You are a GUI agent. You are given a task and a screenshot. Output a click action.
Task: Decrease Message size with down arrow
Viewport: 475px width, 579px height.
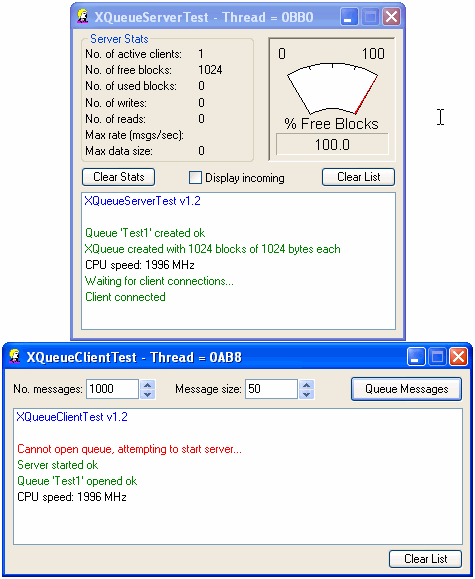307,394
